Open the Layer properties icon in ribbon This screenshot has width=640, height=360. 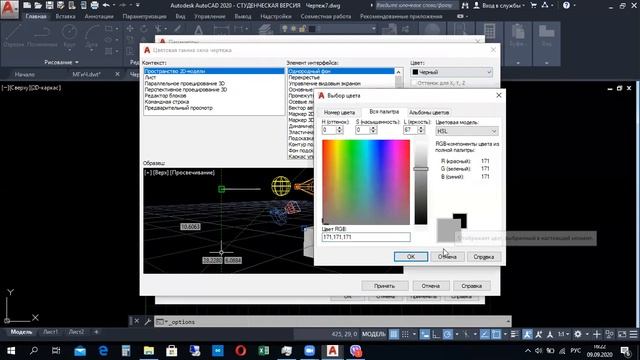click(x=265, y=29)
